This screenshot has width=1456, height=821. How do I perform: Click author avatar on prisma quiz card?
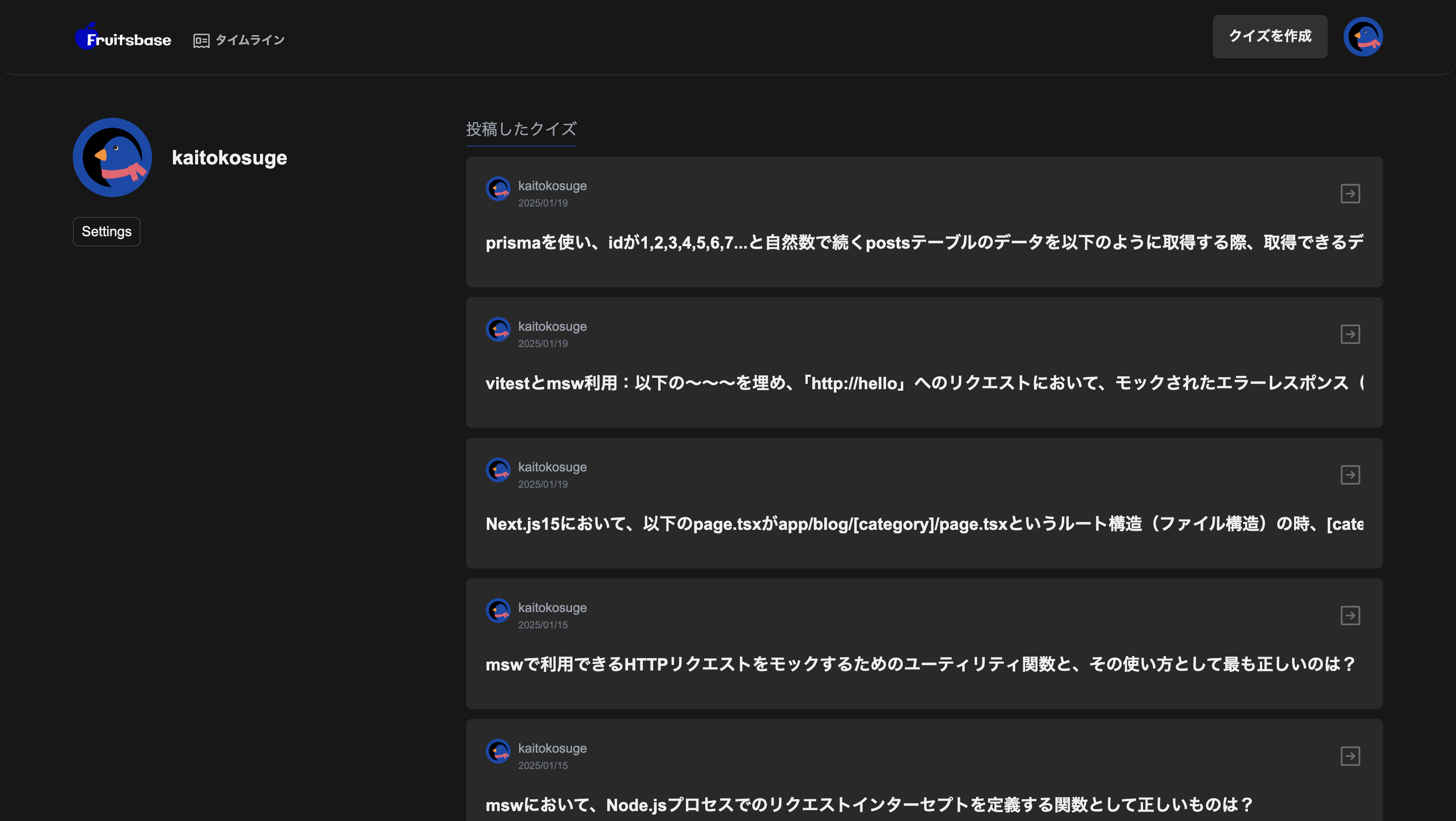point(498,189)
